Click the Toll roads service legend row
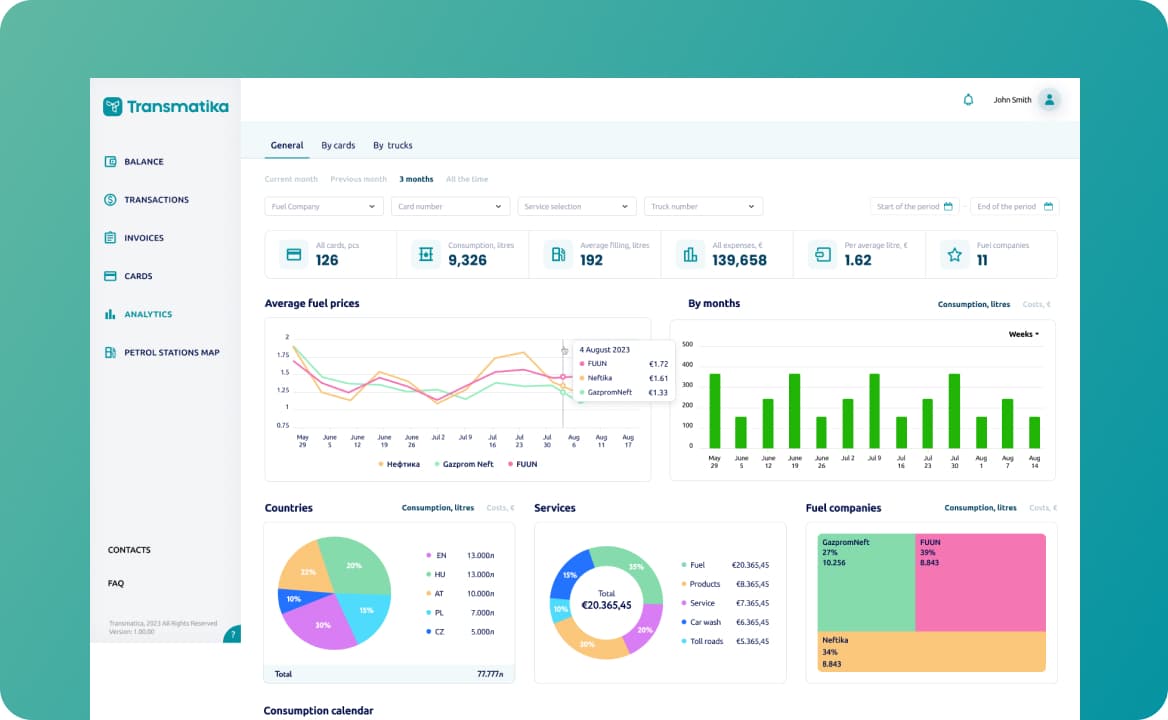 click(x=725, y=641)
